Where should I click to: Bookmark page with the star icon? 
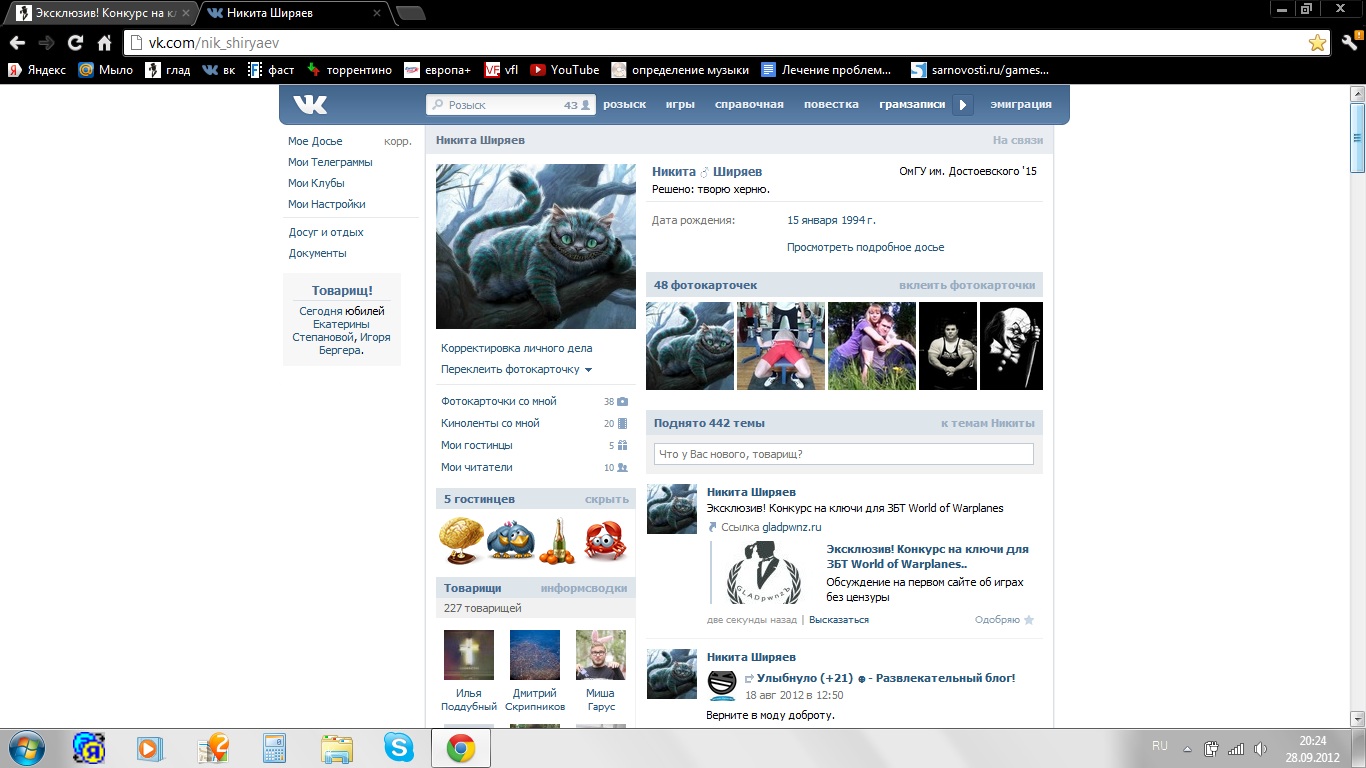1317,43
